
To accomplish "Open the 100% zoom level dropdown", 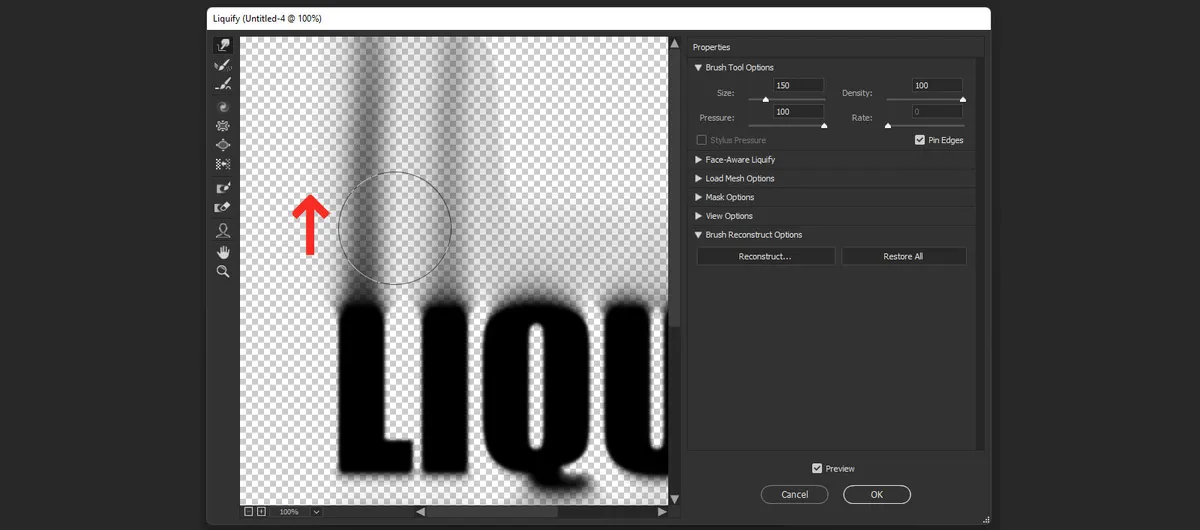I will [x=316, y=512].
